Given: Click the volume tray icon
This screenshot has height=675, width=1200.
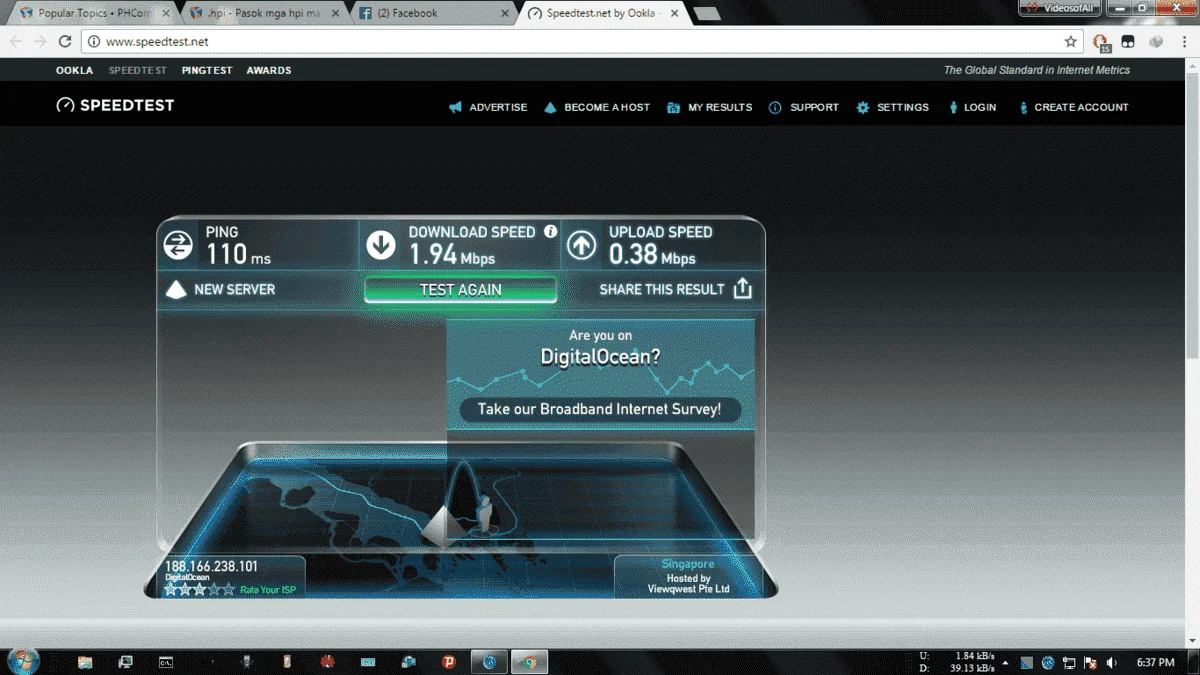Looking at the screenshot, I should tap(1110, 663).
